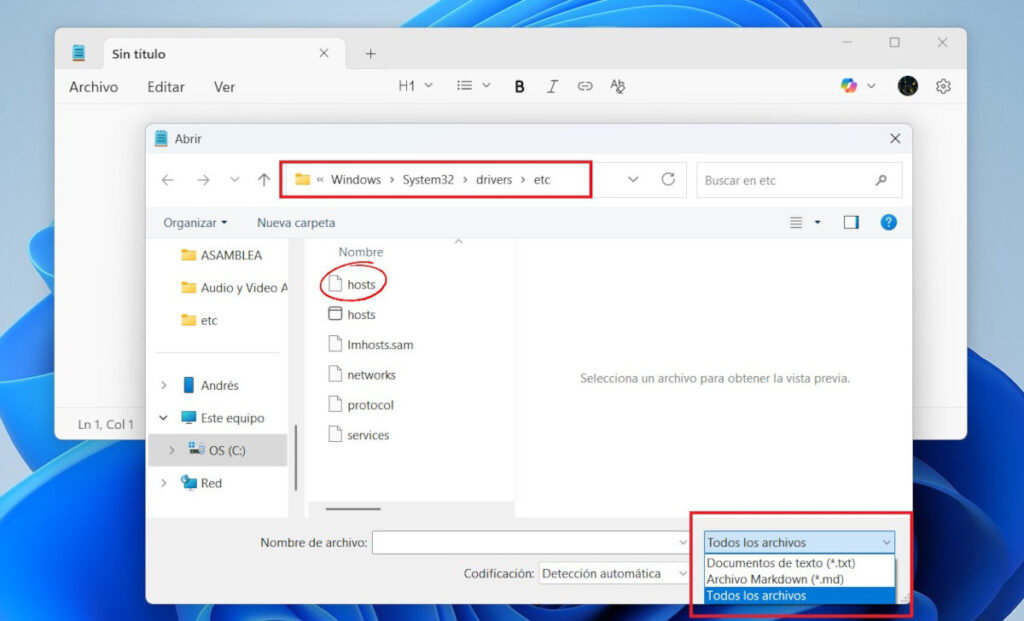Apply italic formatting
Image resolution: width=1024 pixels, height=621 pixels.
point(552,86)
